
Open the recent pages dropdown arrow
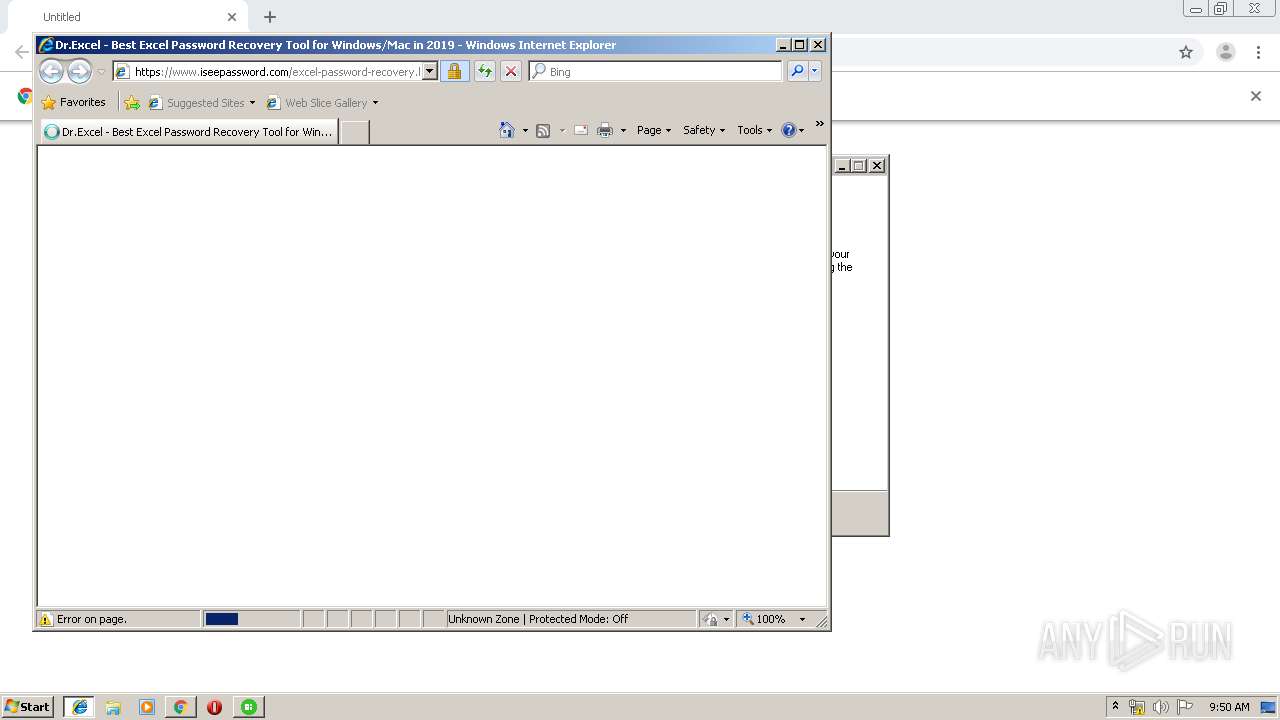point(101,72)
